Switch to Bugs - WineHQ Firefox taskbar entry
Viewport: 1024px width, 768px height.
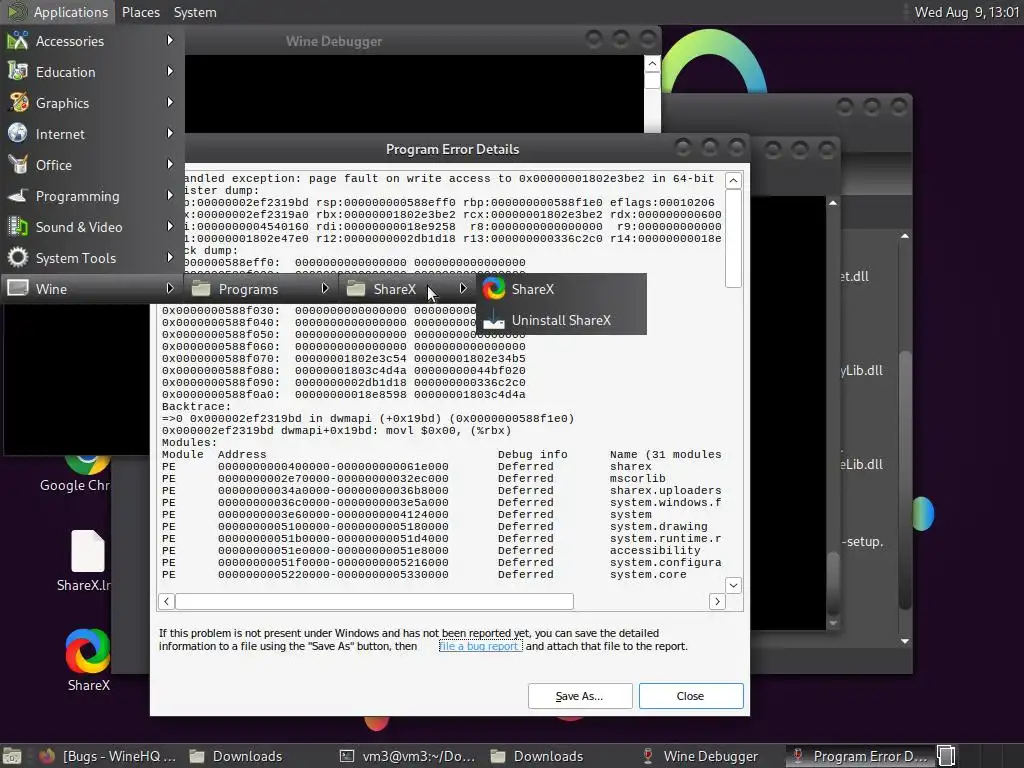108,756
